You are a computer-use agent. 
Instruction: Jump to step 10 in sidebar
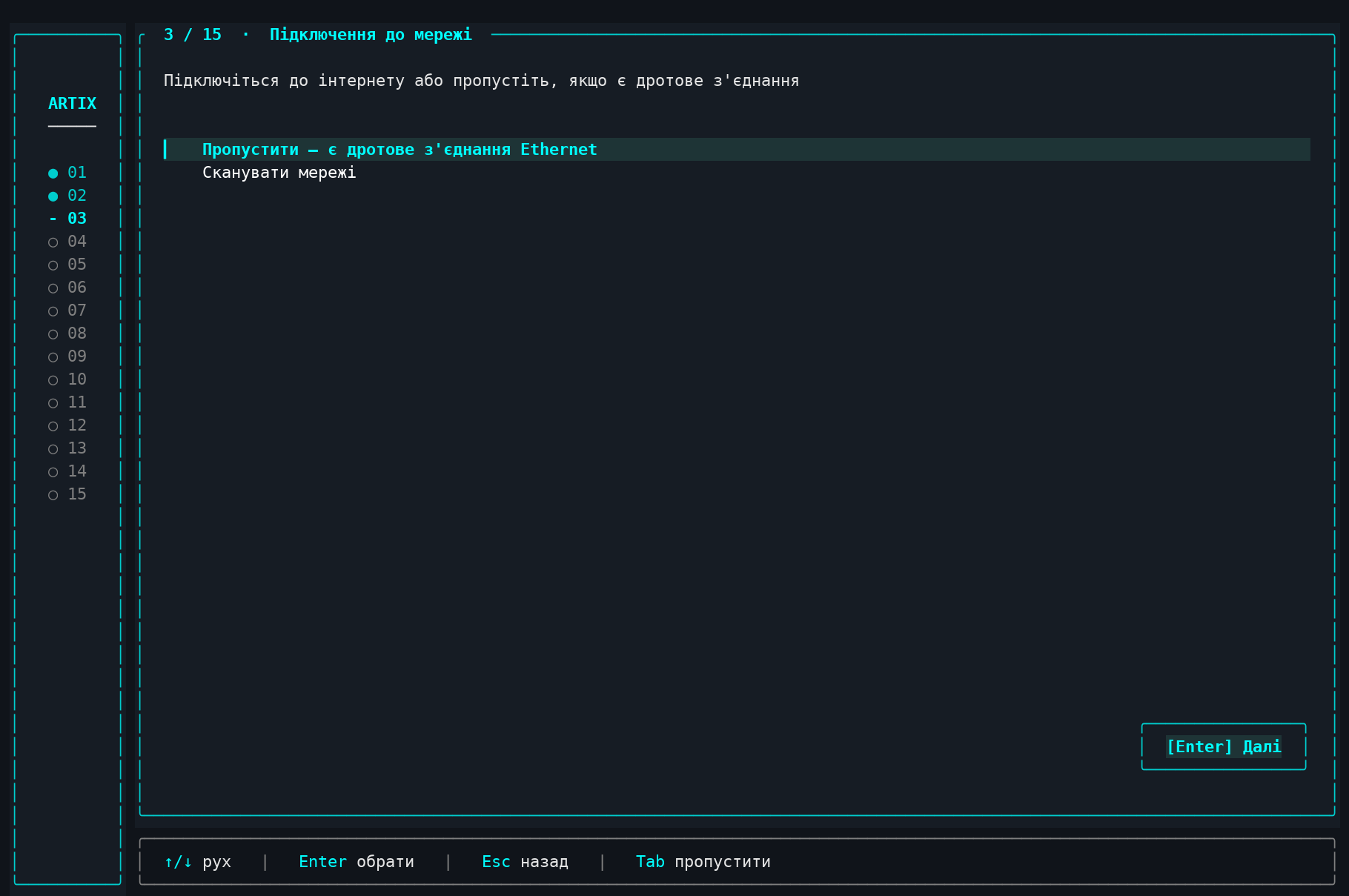[x=67, y=379]
